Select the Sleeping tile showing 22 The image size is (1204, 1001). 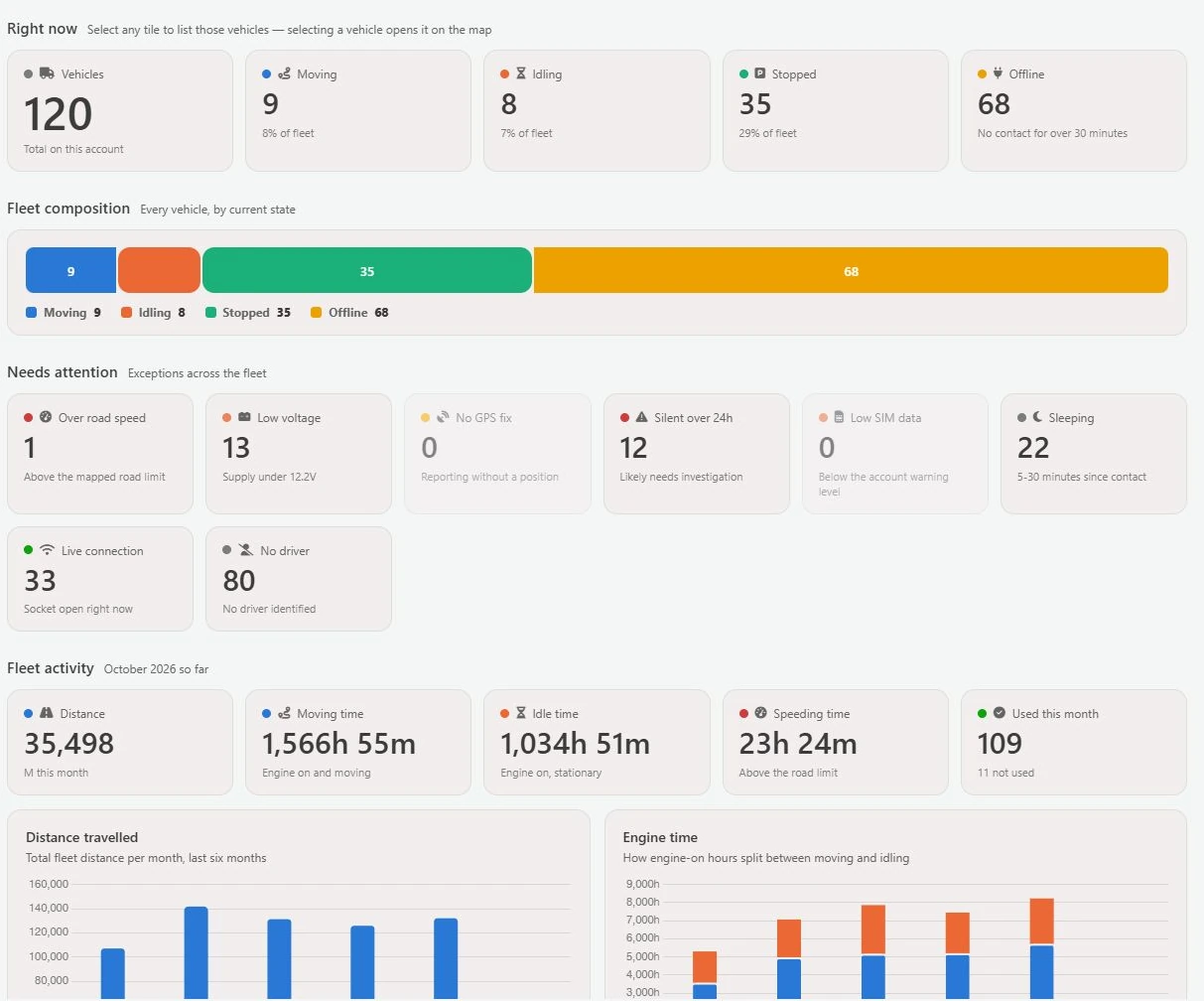tap(1094, 454)
